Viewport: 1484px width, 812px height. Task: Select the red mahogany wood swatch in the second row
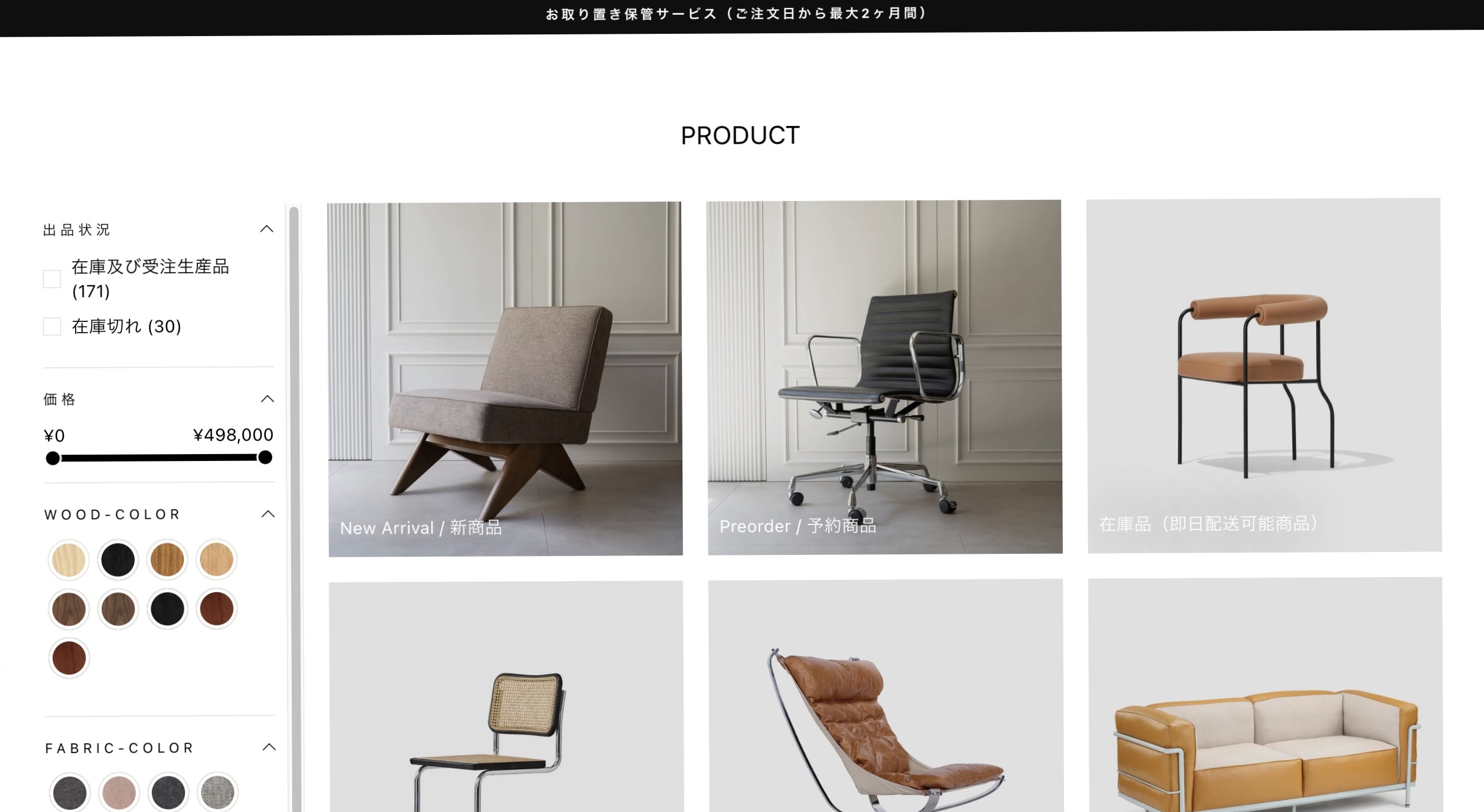coord(217,609)
